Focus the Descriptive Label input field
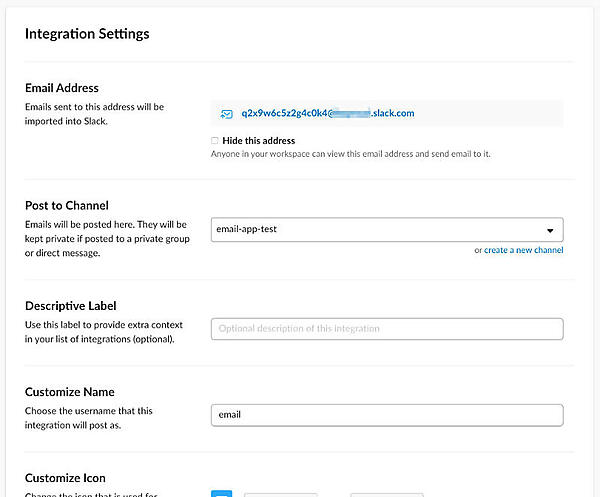Screen dimensions: 600x497 [387, 328]
